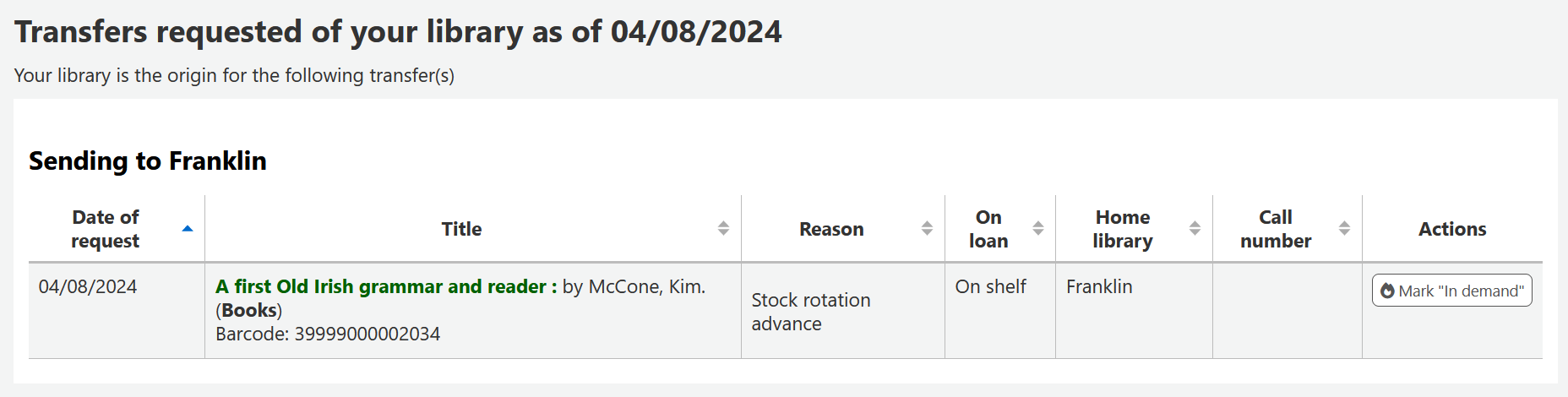Click the sort arrows icon beside Reason

(927, 229)
